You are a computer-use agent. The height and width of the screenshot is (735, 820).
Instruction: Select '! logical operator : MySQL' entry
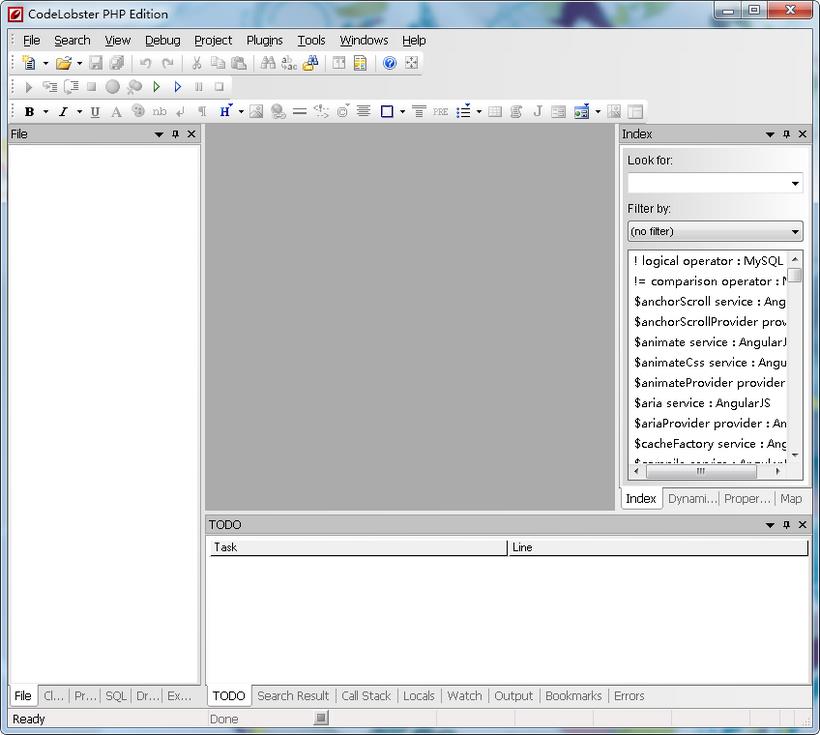[709, 261]
